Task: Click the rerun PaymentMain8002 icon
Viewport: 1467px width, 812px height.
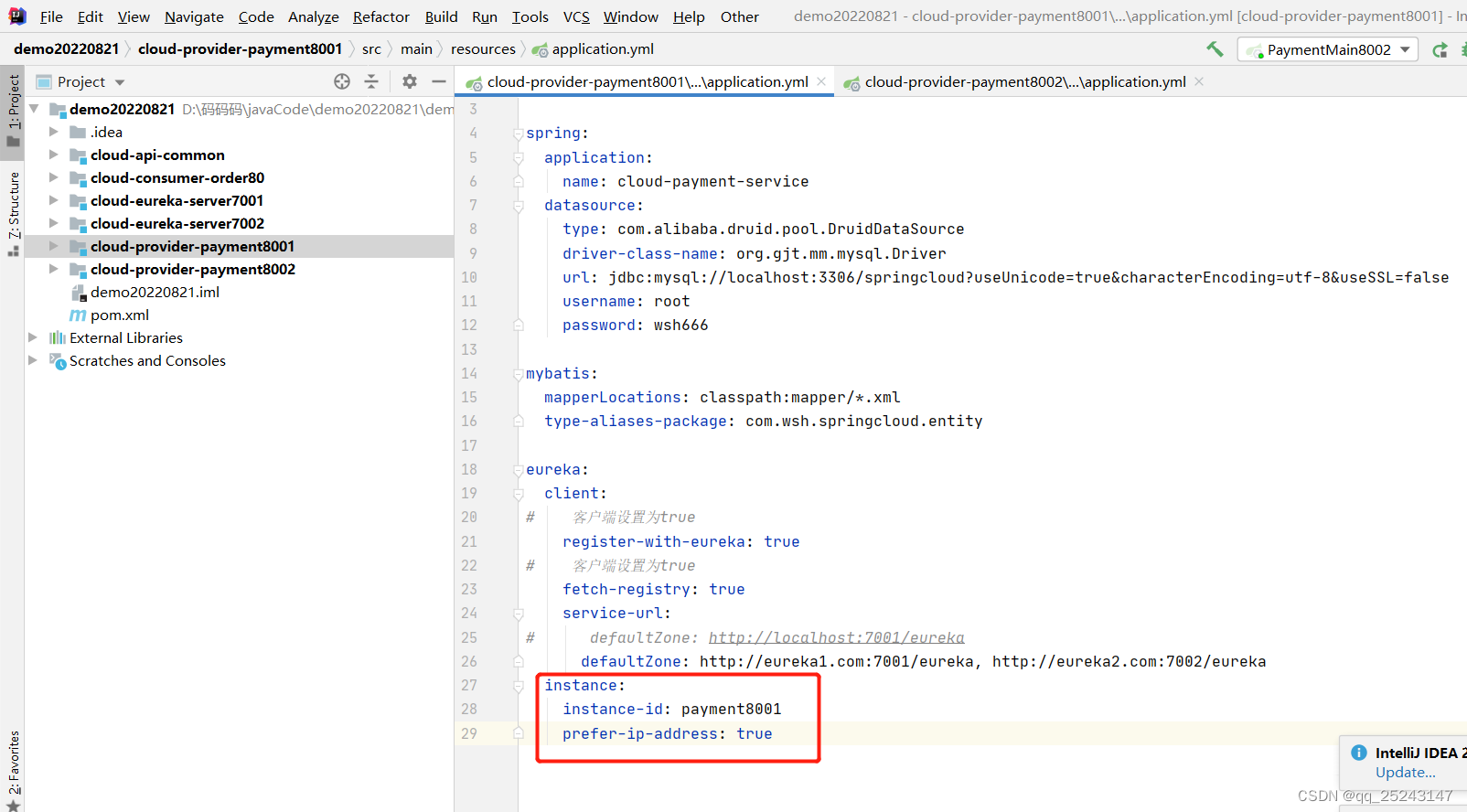Action: (1440, 49)
